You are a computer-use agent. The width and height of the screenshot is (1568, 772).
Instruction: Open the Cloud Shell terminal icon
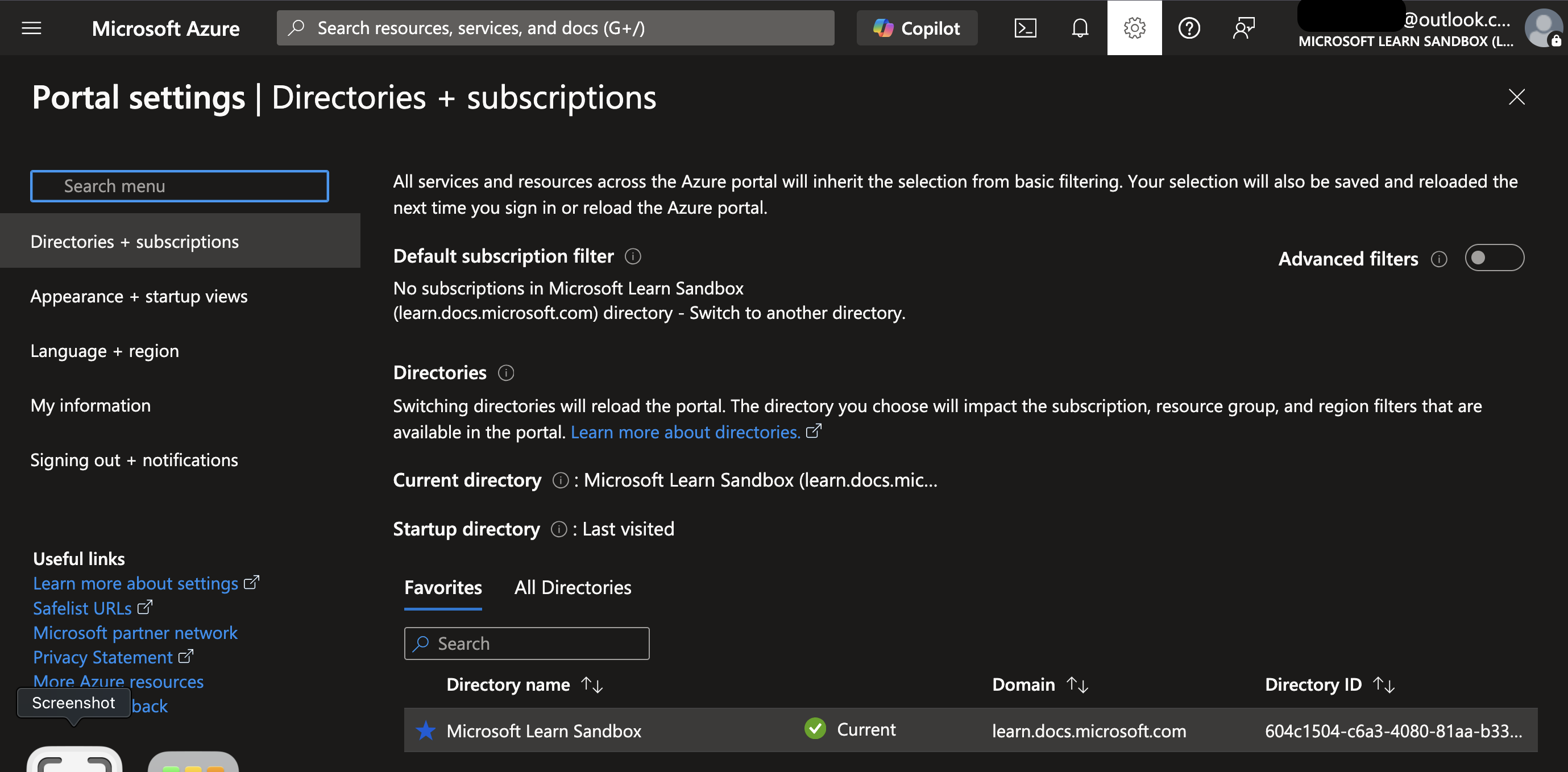[1025, 28]
